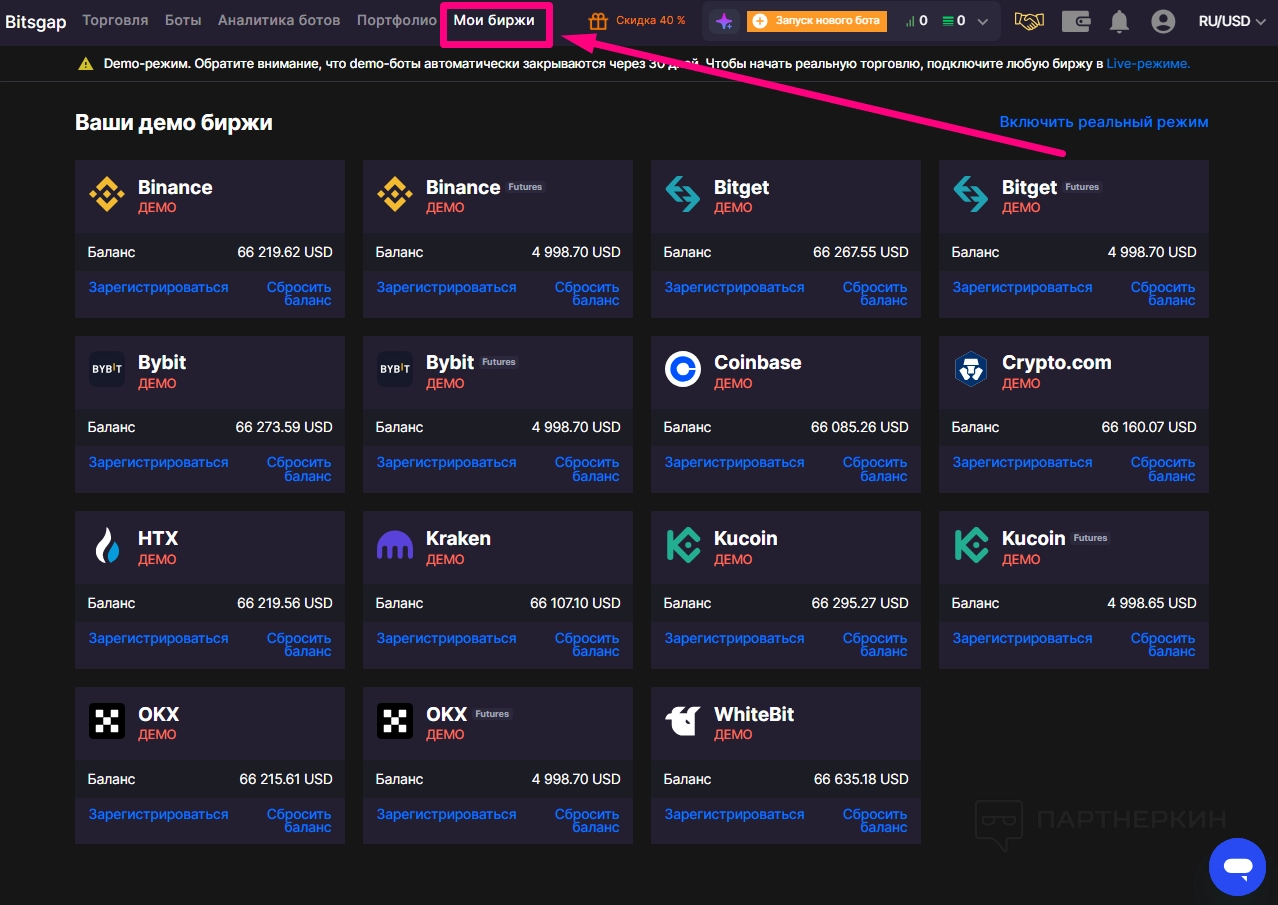Image resolution: width=1278 pixels, height=905 pixels.
Task: Click the HTX flame logo icon
Action: 107,545
